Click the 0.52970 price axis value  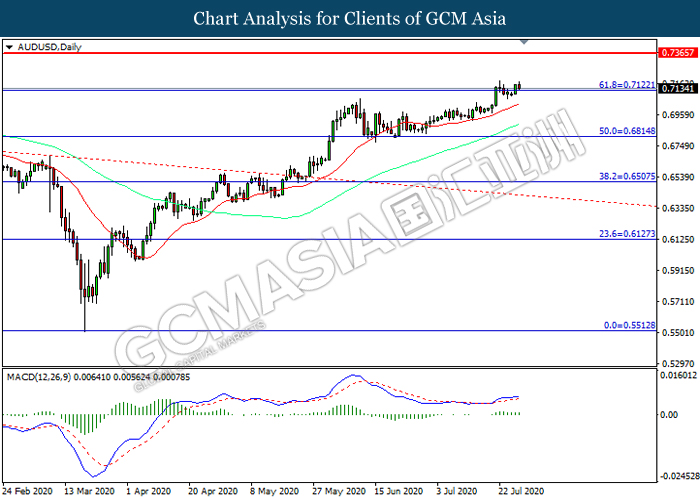(x=678, y=364)
